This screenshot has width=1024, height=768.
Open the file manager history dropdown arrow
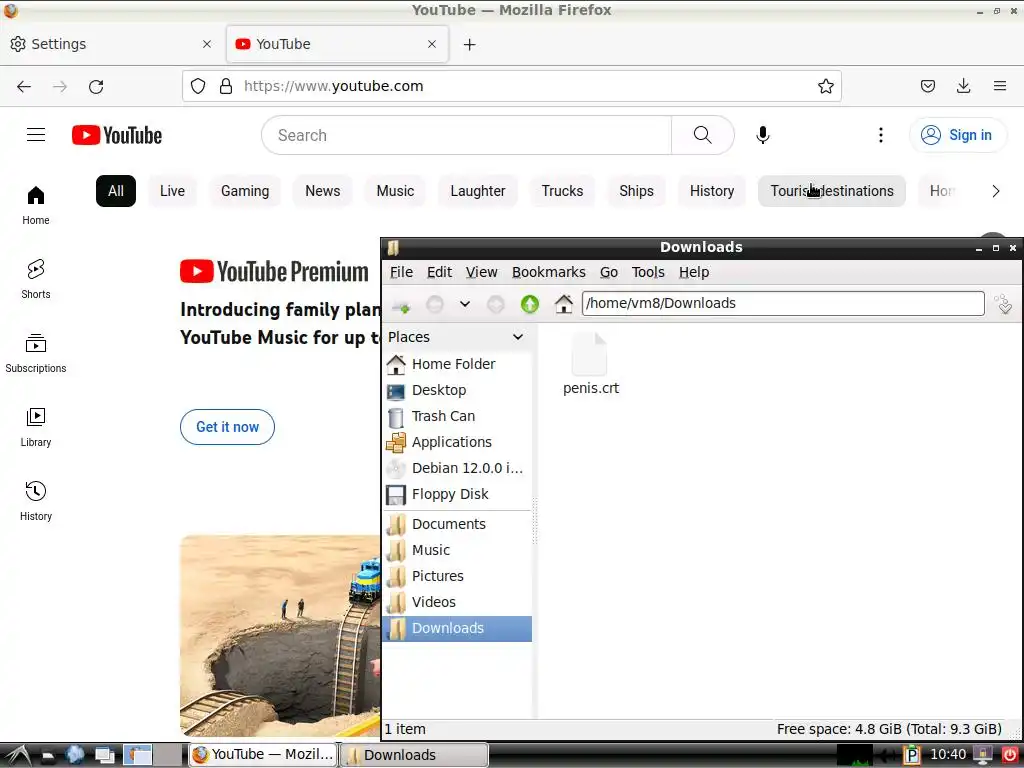(465, 304)
